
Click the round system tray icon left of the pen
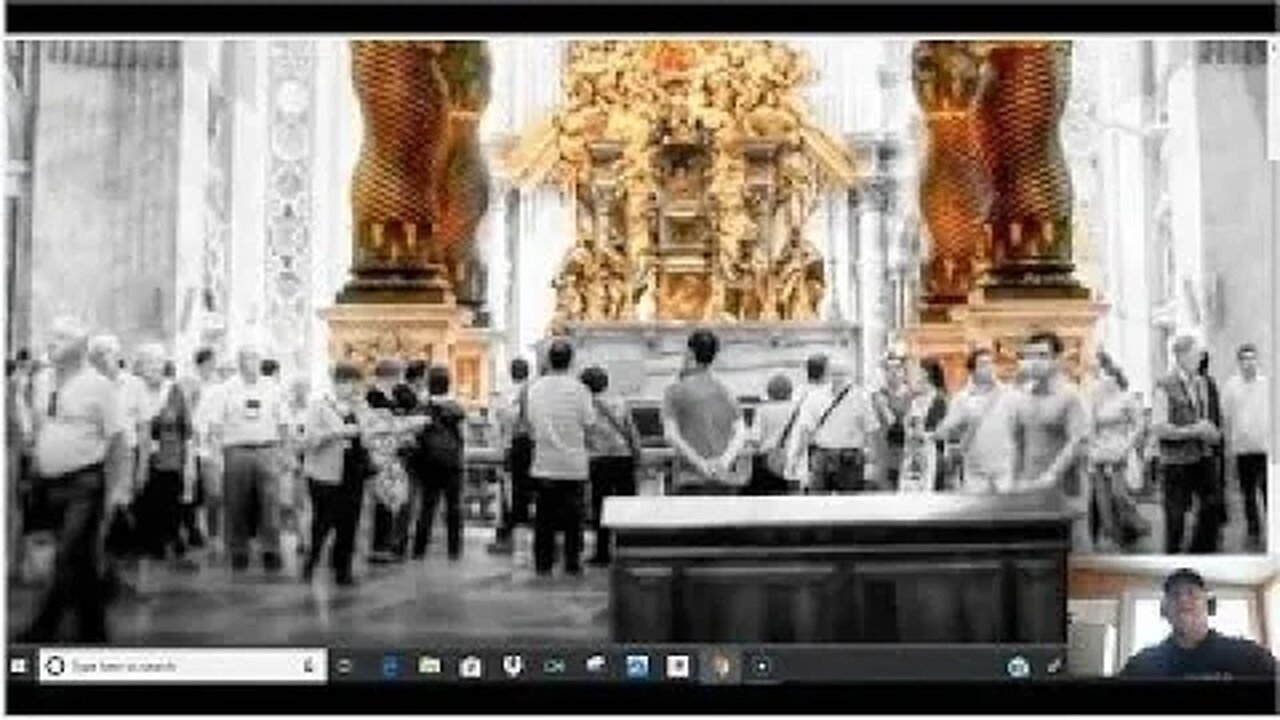[1018, 667]
